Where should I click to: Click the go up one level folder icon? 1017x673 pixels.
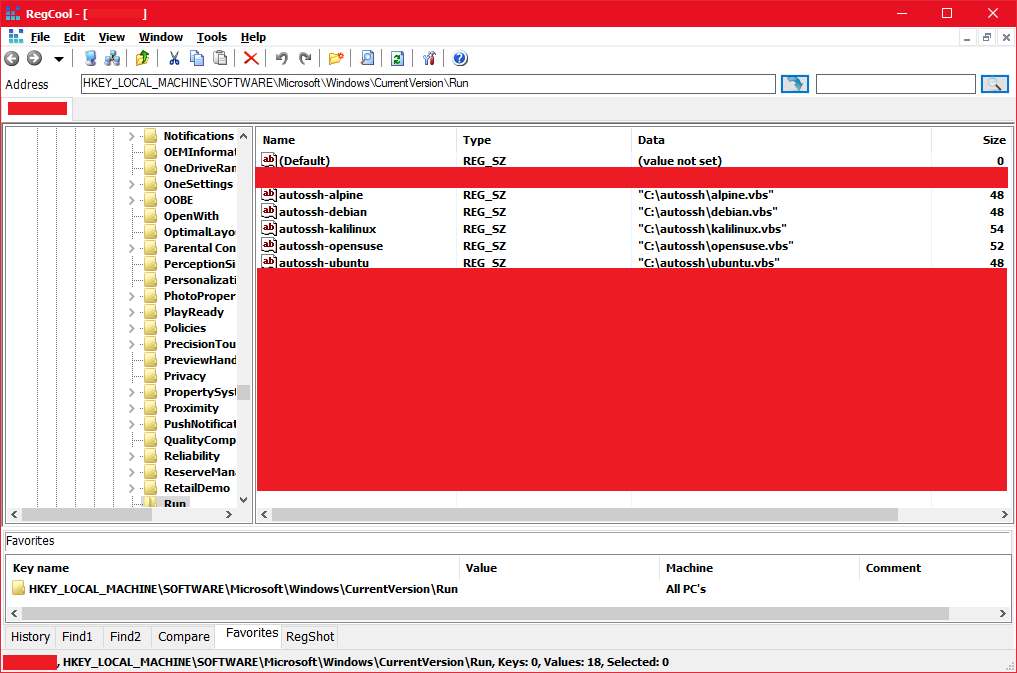[x=143, y=58]
